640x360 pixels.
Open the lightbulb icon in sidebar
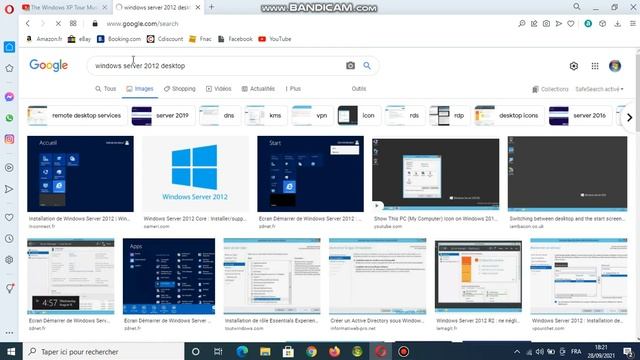click(10, 289)
